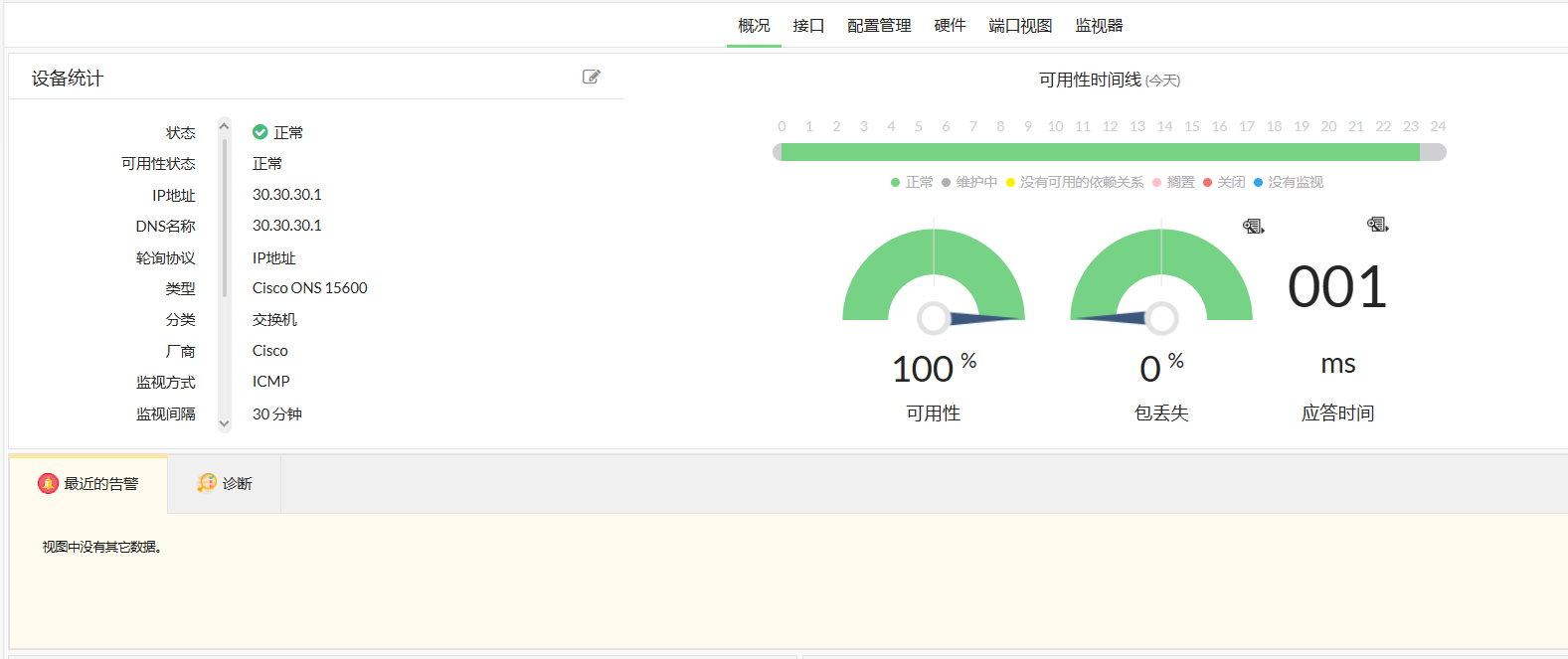Image resolution: width=1568 pixels, height=659 pixels.
Task: Click the scroll down arrow in device stats list
Action: click(x=225, y=423)
